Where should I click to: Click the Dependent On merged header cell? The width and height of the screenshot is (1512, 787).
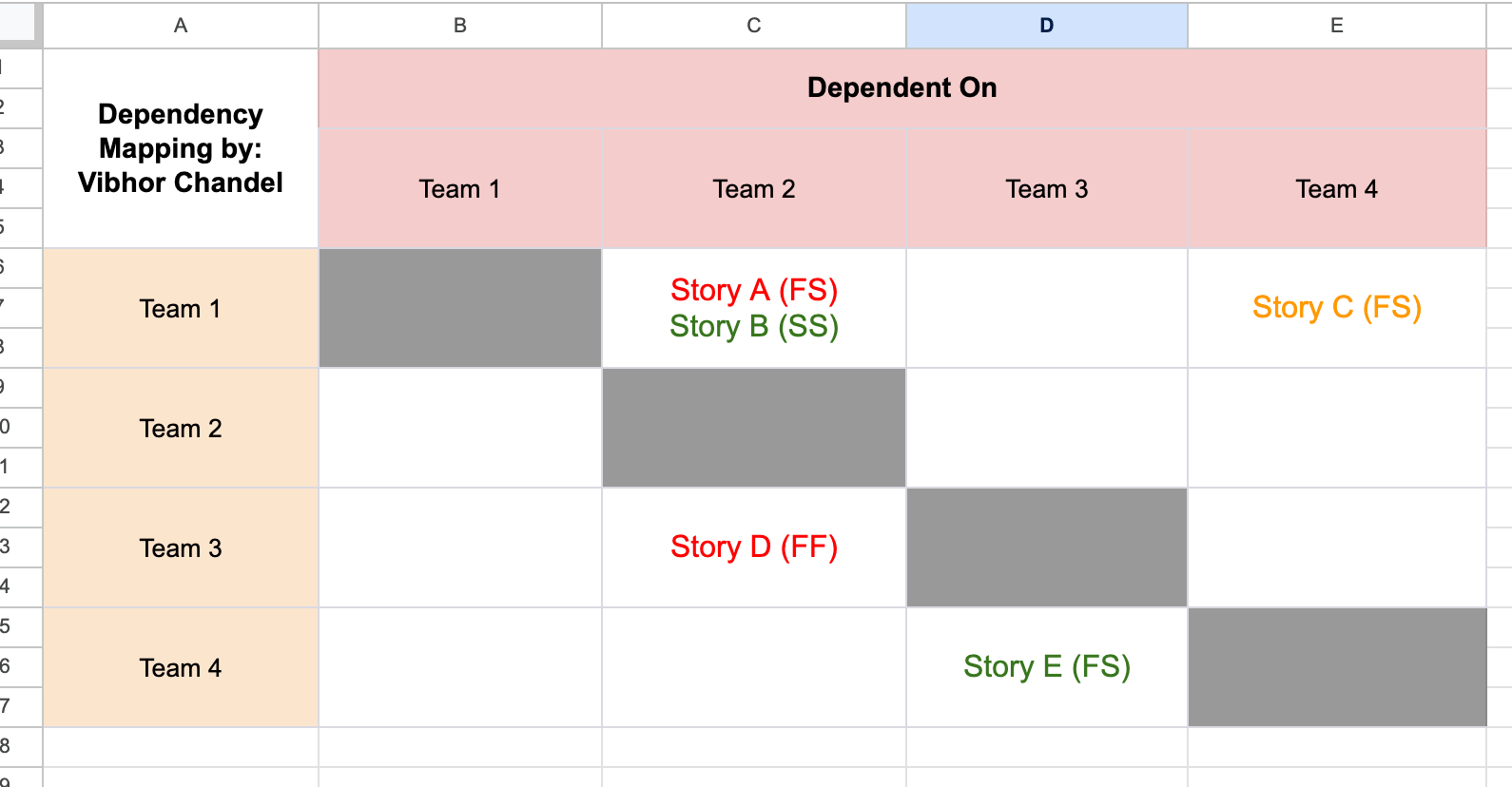[x=901, y=87]
